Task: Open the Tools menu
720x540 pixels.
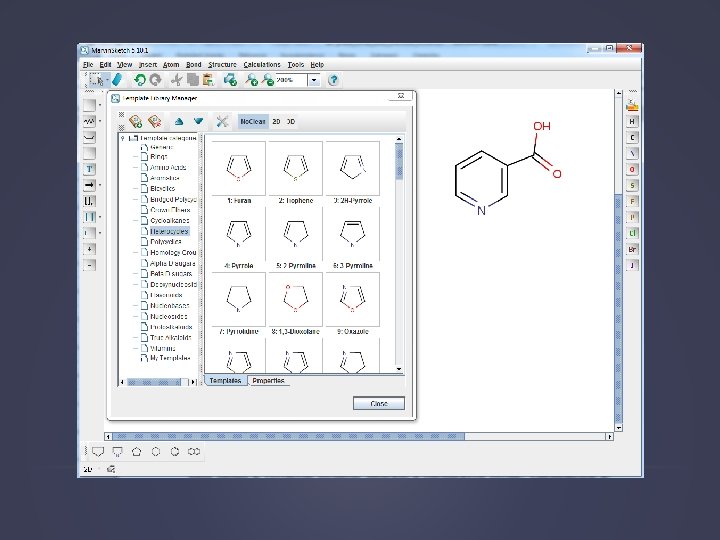Action: (x=296, y=65)
